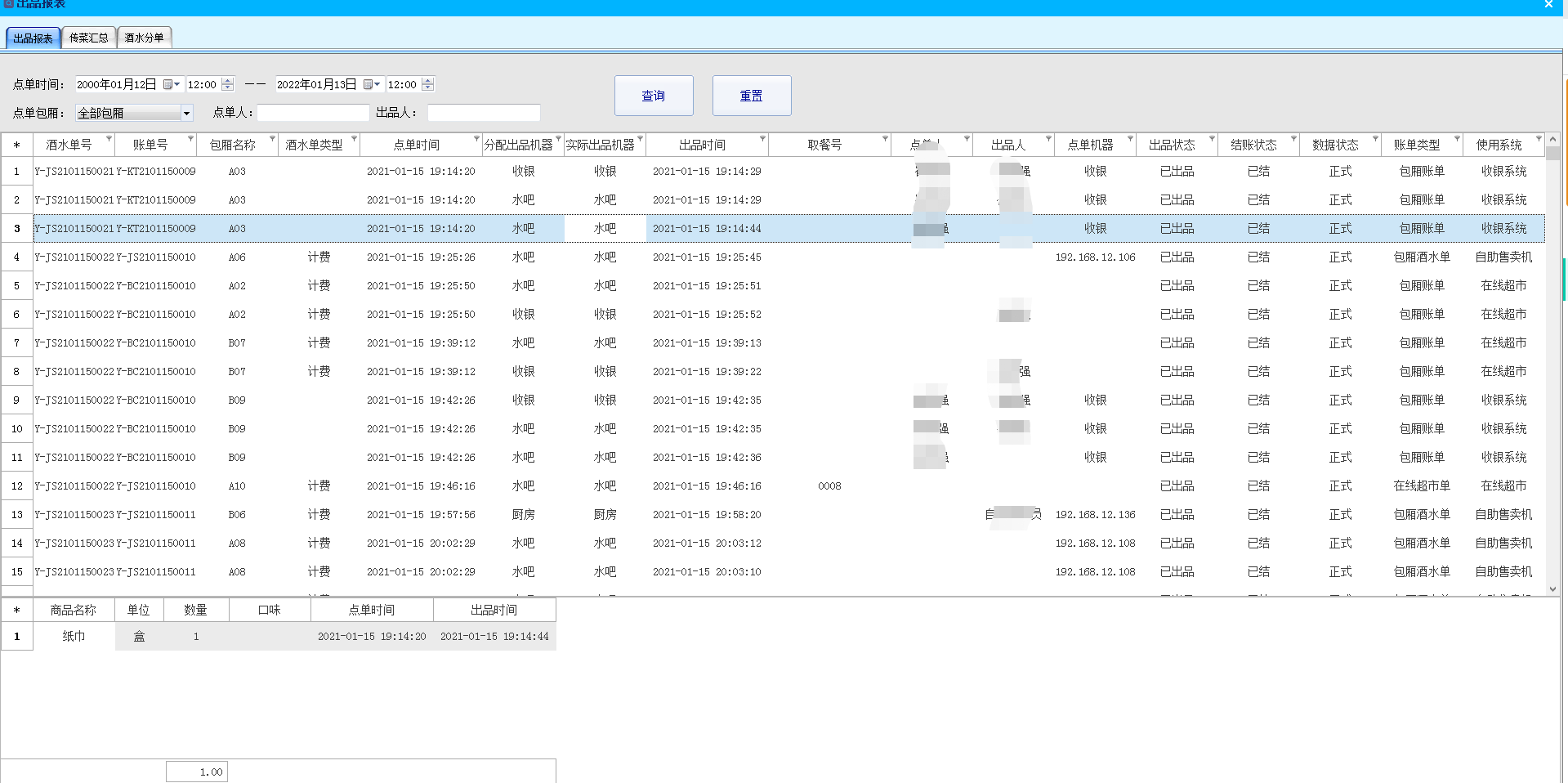The height and width of the screenshot is (783, 1568).
Task: Open filter on 出品状态 column
Action: pyautogui.click(x=1212, y=139)
